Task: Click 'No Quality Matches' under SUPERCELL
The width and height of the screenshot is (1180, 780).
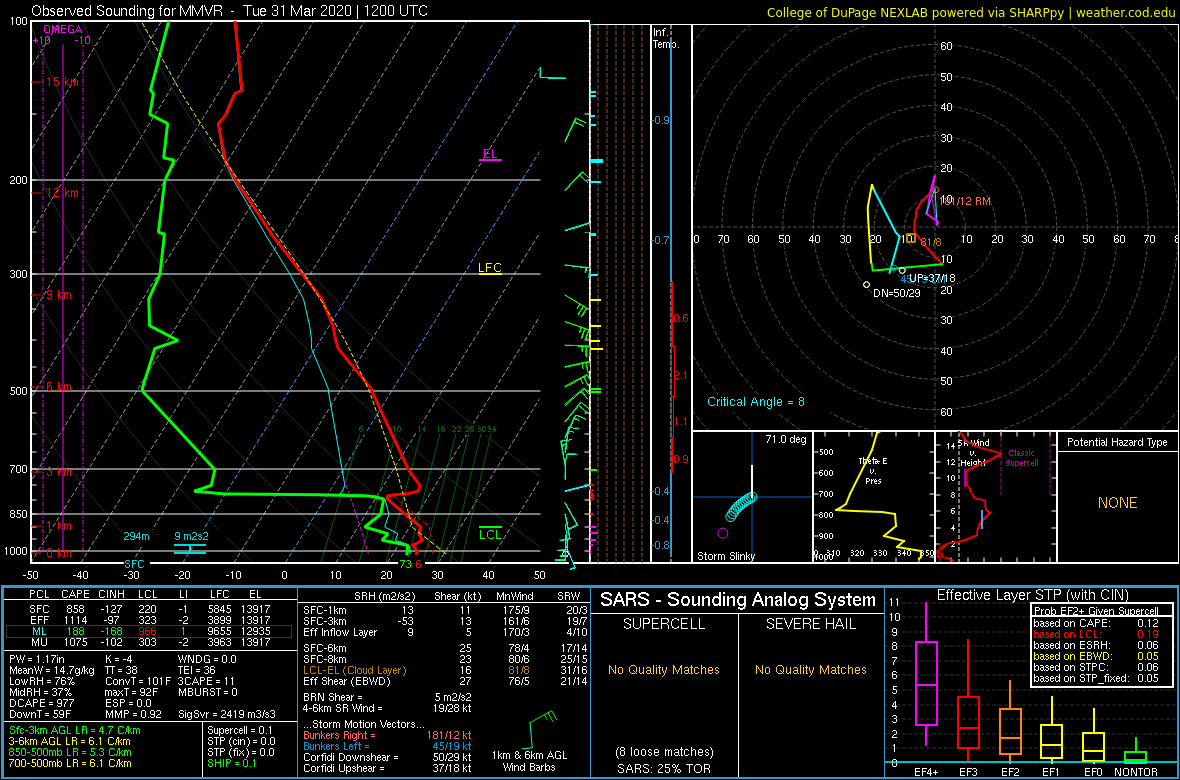Action: [663, 669]
